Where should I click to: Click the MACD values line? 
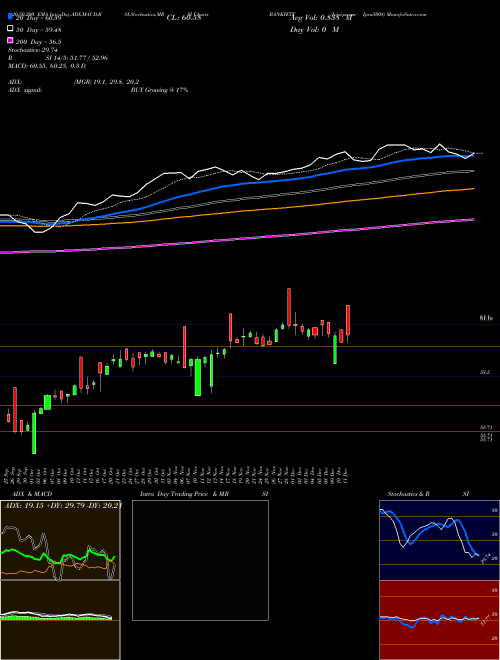(x=47, y=66)
